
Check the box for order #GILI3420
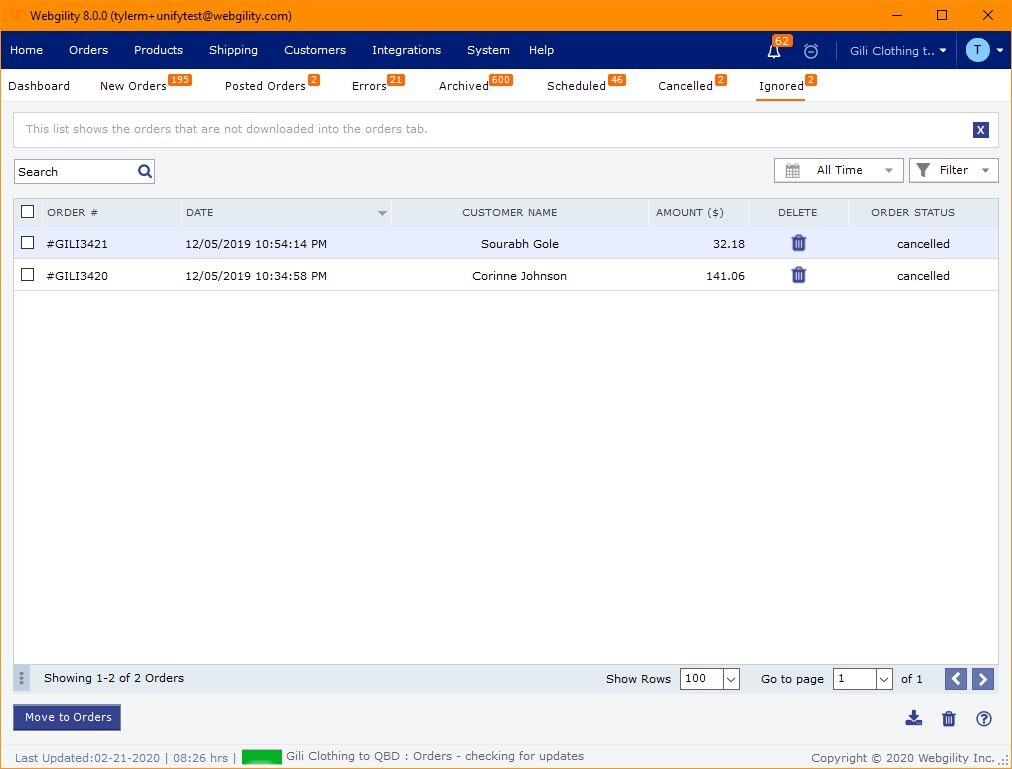coord(27,275)
